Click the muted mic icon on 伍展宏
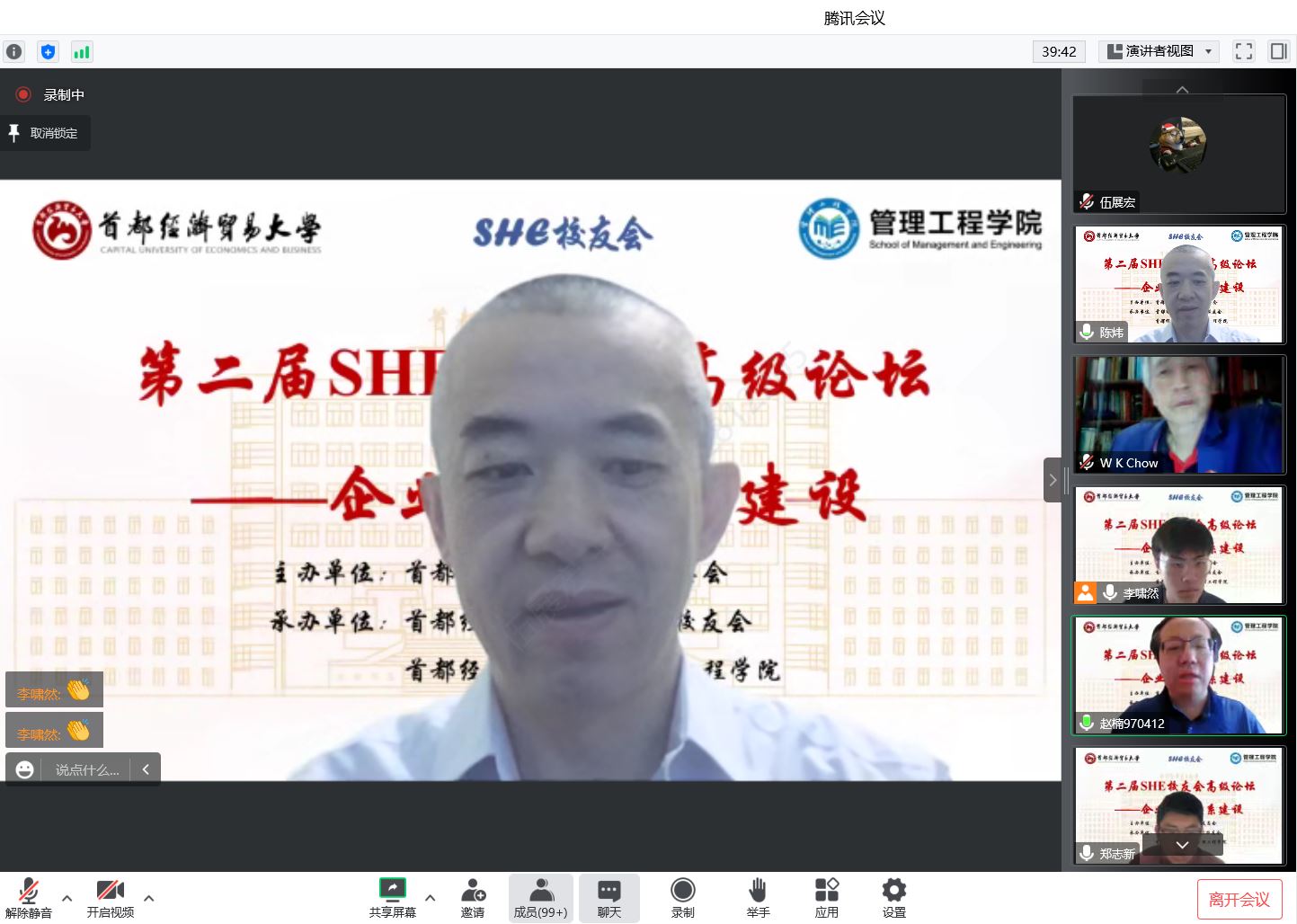Screen dimensions: 1297x924 point(1087,201)
